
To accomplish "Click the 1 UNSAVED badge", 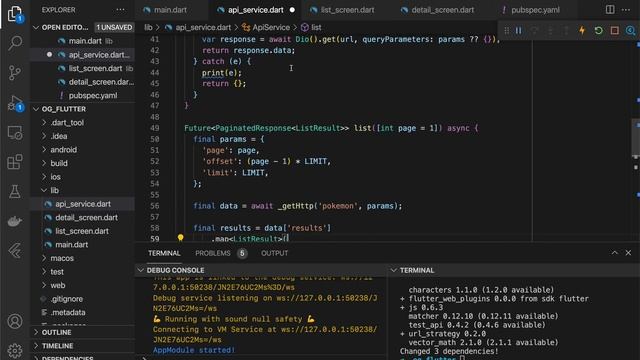I will click(x=114, y=27).
